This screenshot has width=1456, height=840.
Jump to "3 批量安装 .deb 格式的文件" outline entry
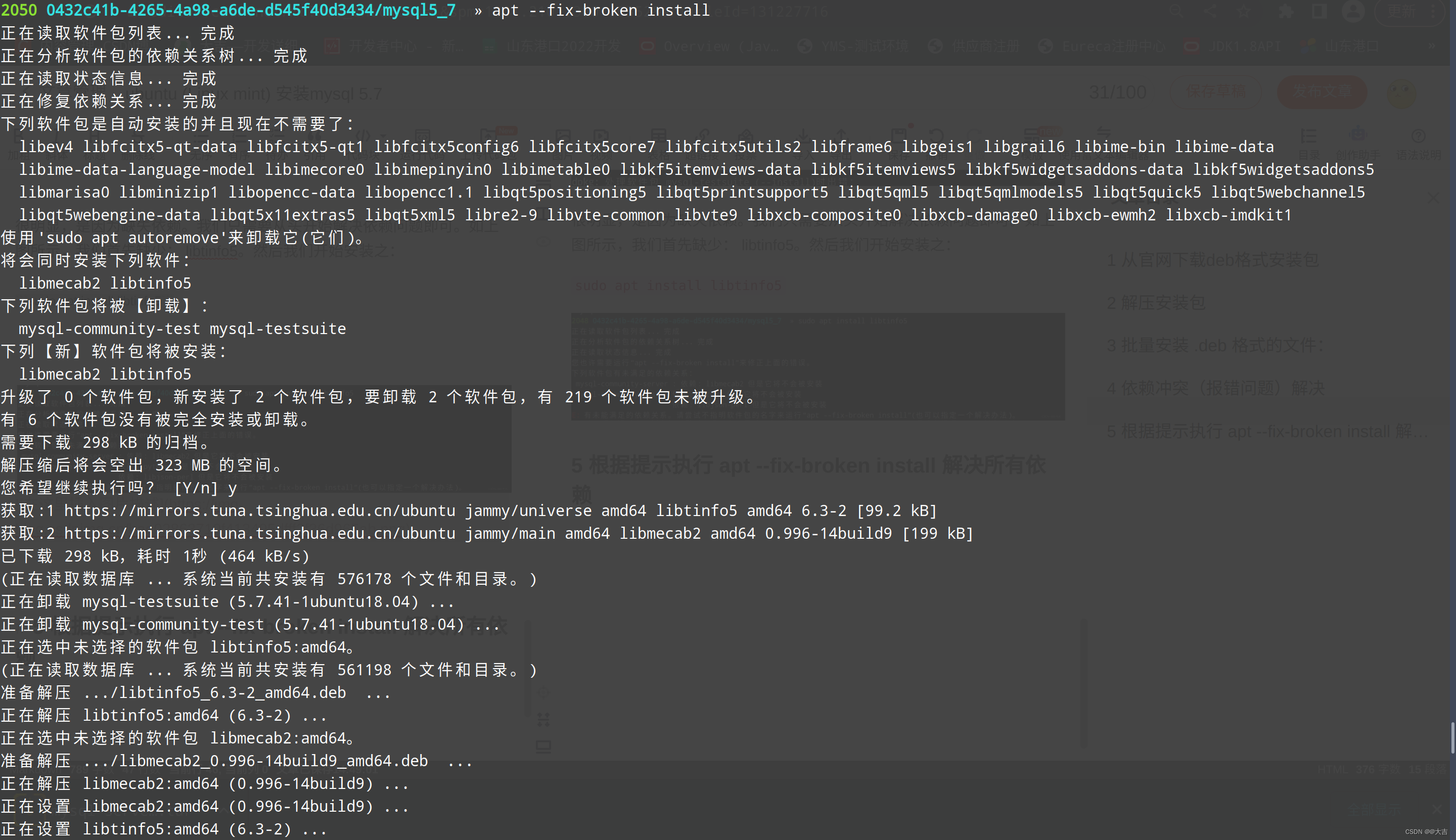[1215, 346]
